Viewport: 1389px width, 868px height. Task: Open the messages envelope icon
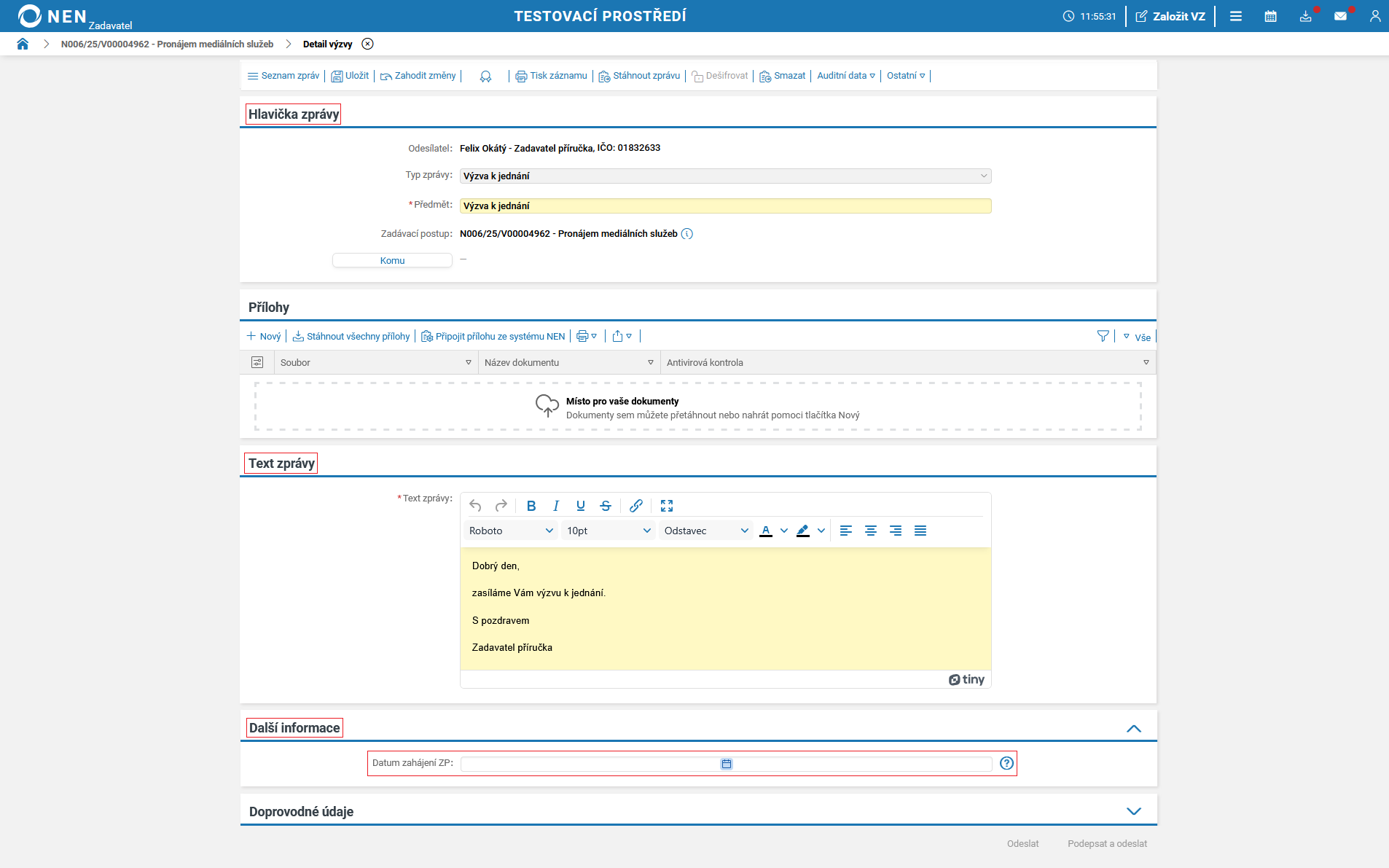coord(1340,16)
